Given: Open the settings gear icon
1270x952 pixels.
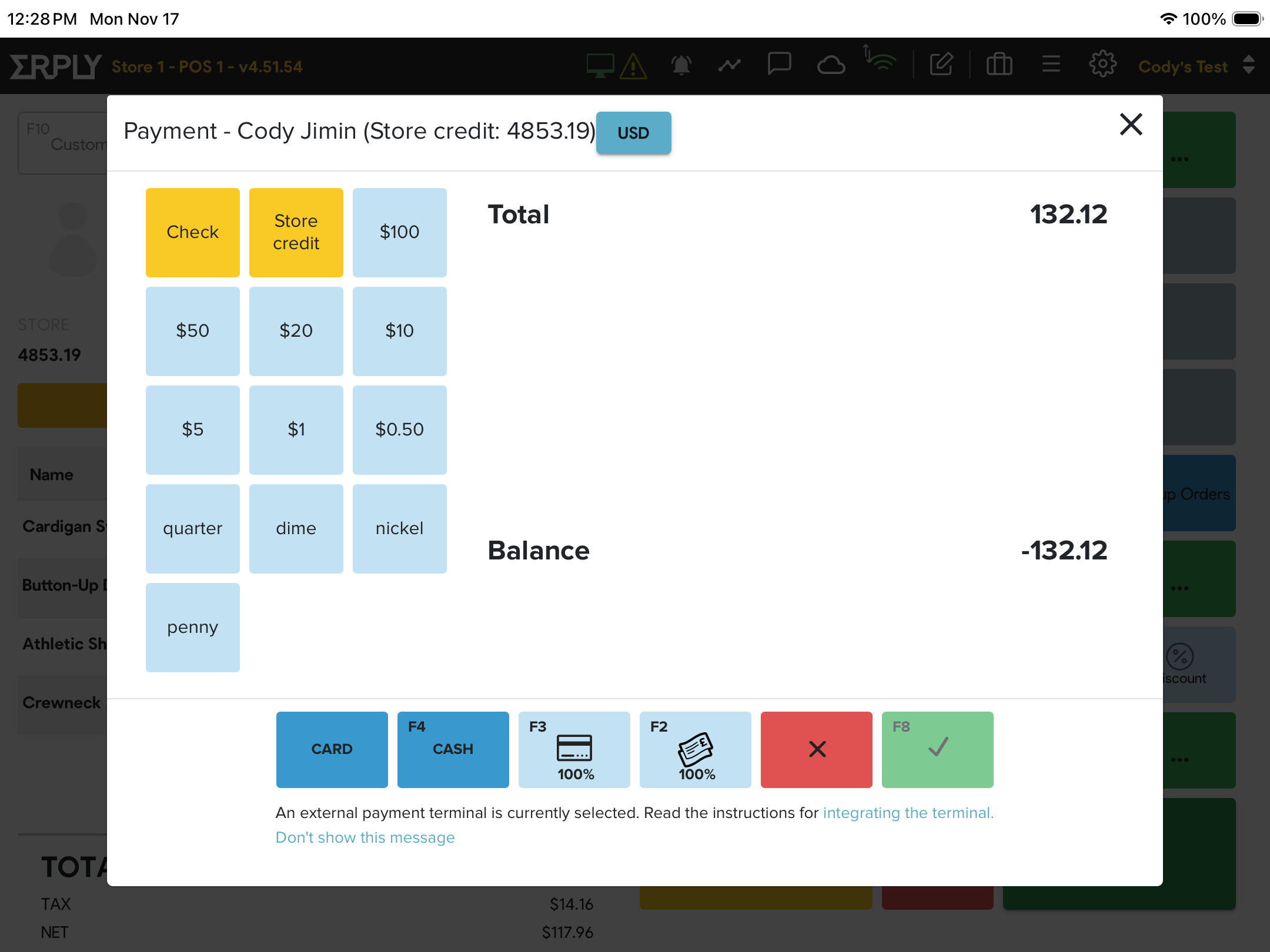Looking at the screenshot, I should (1102, 64).
